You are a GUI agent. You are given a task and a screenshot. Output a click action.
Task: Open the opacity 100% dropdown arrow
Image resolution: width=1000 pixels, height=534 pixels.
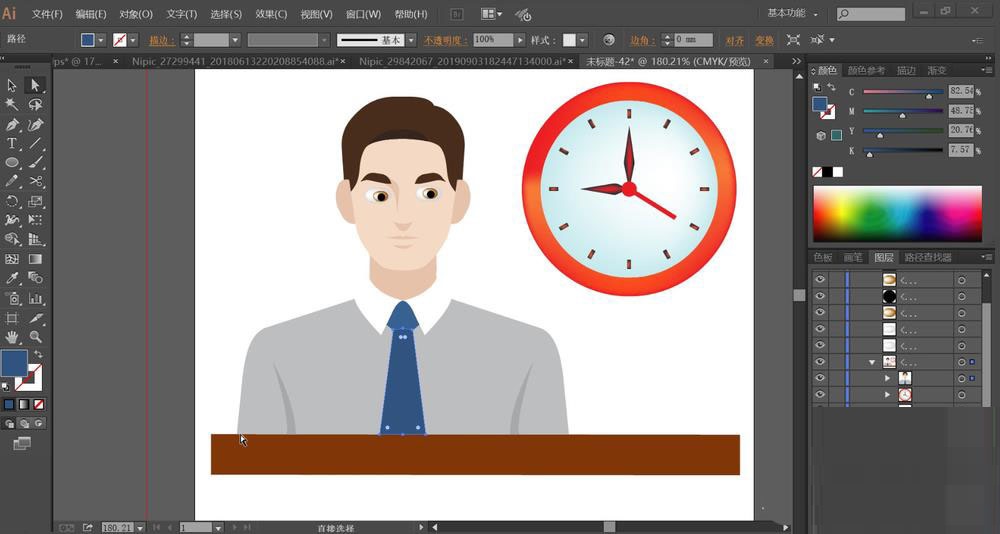pos(519,40)
